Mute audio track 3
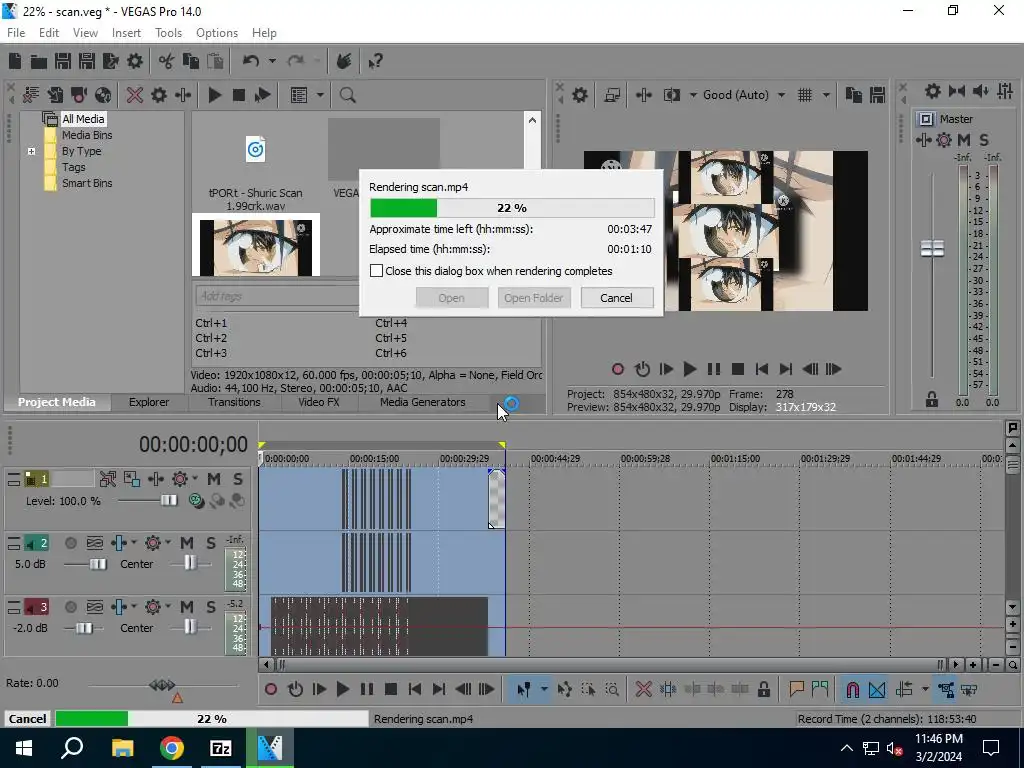 coord(187,607)
